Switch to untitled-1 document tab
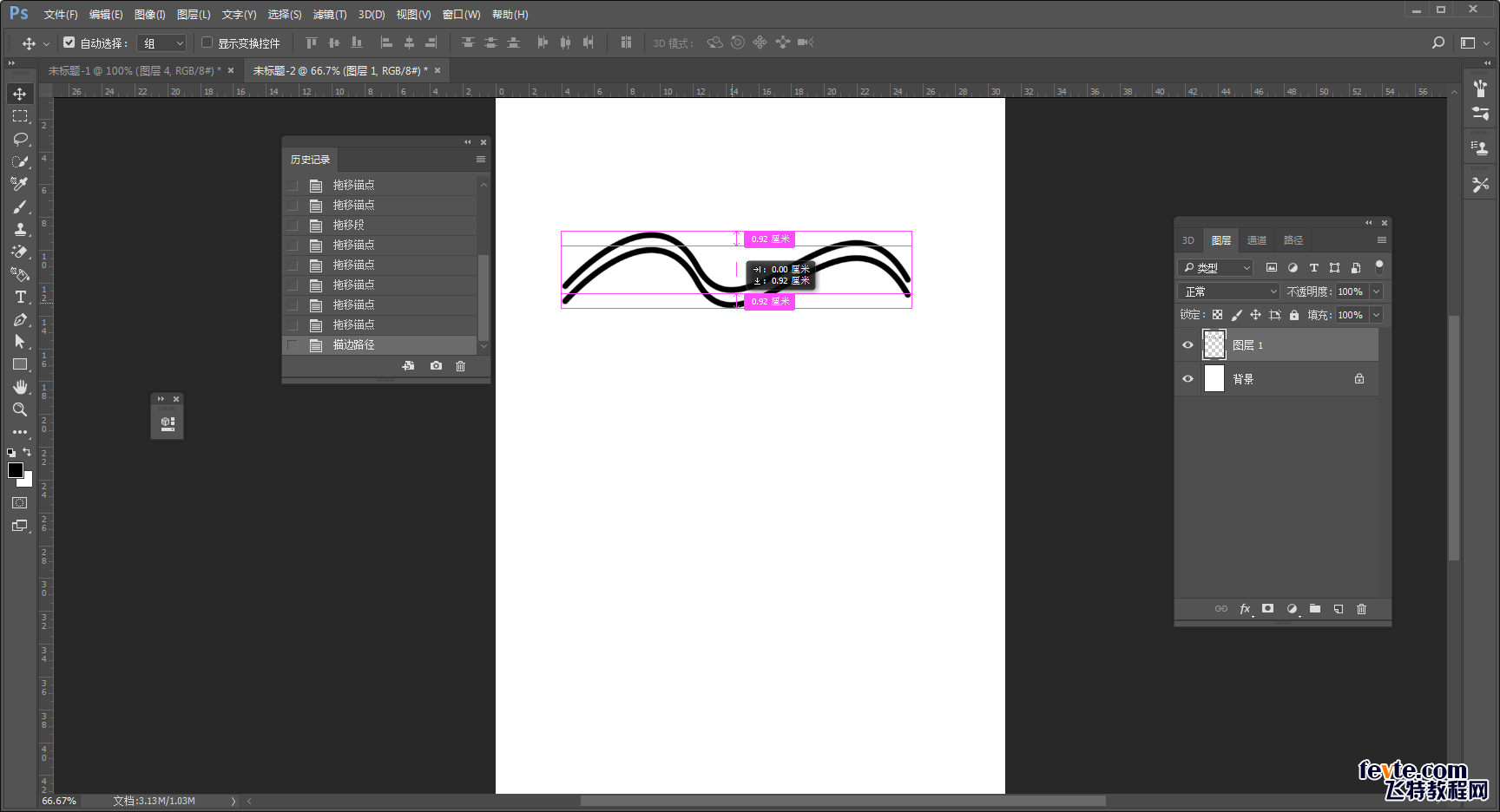The image size is (1500, 812). tap(135, 71)
